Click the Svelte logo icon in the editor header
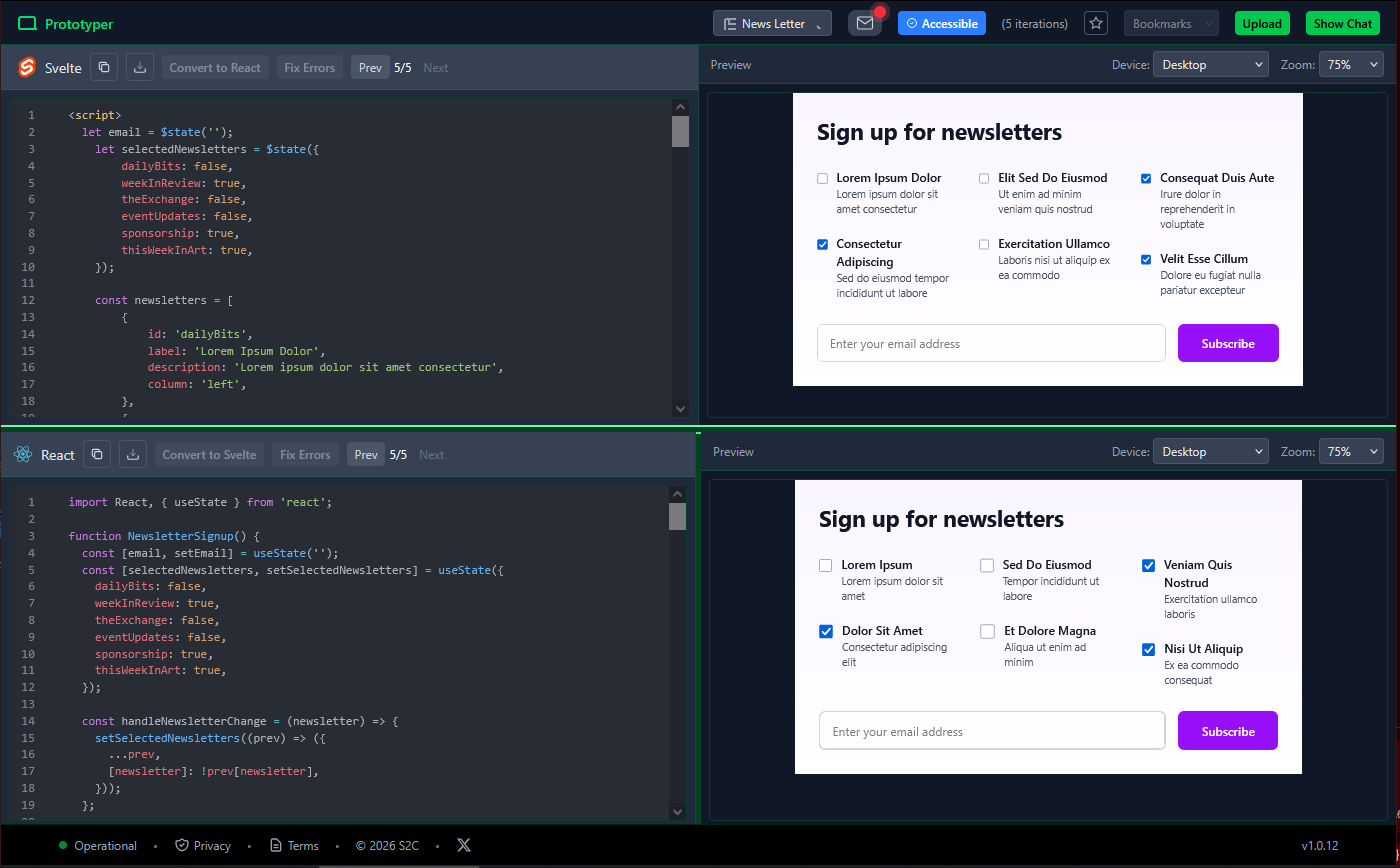The image size is (1400, 868). 26,67
